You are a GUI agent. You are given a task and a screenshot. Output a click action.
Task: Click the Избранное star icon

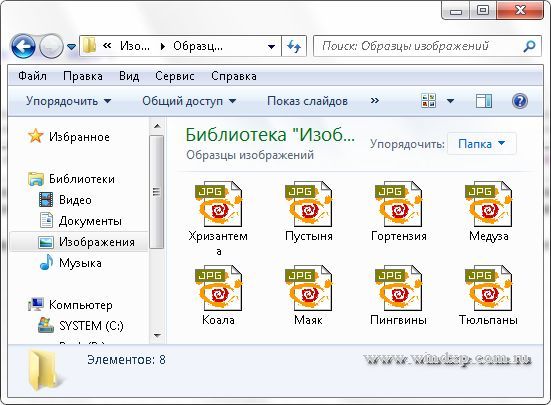35,136
